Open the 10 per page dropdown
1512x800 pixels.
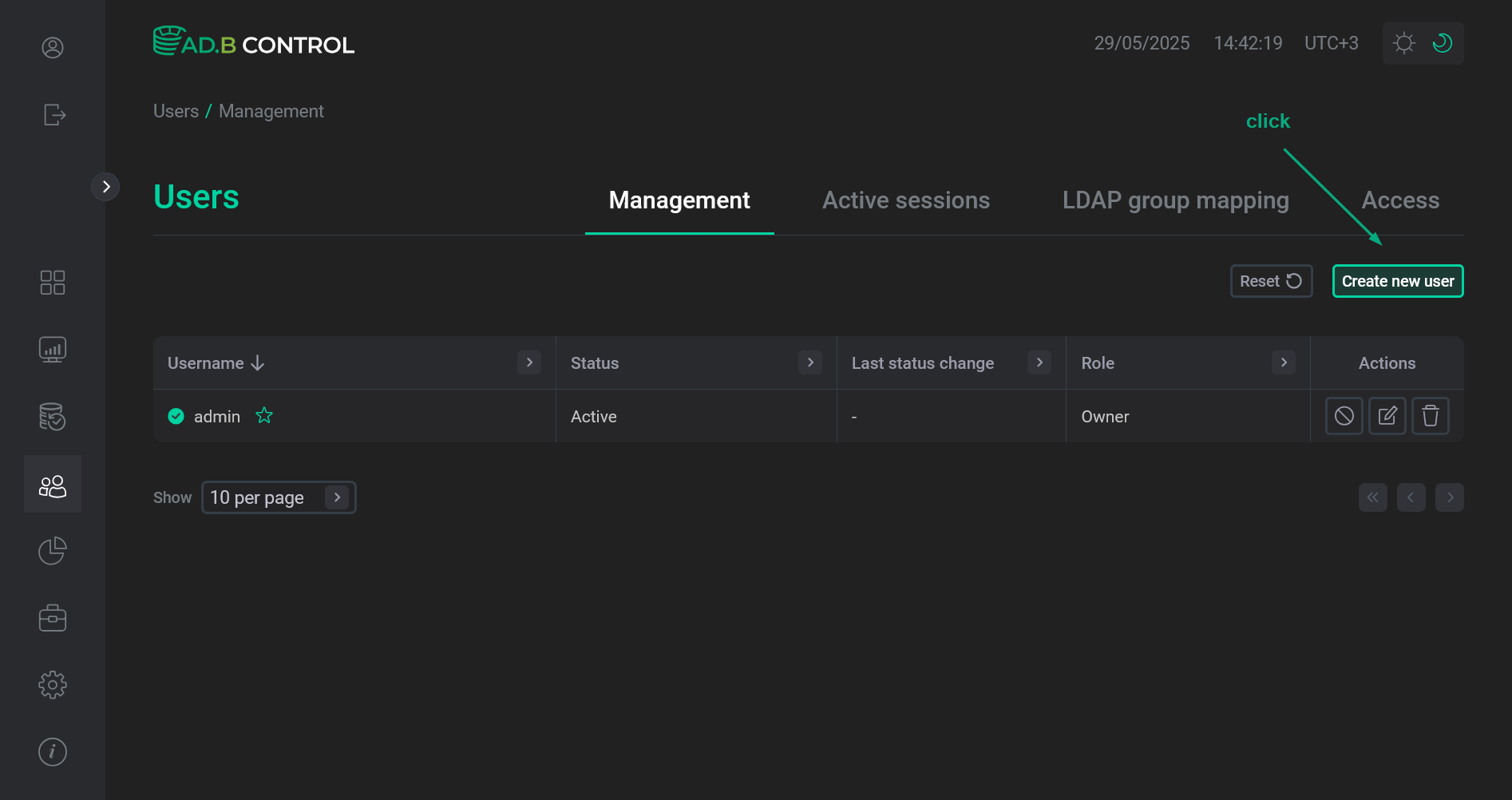pyautogui.click(x=279, y=497)
